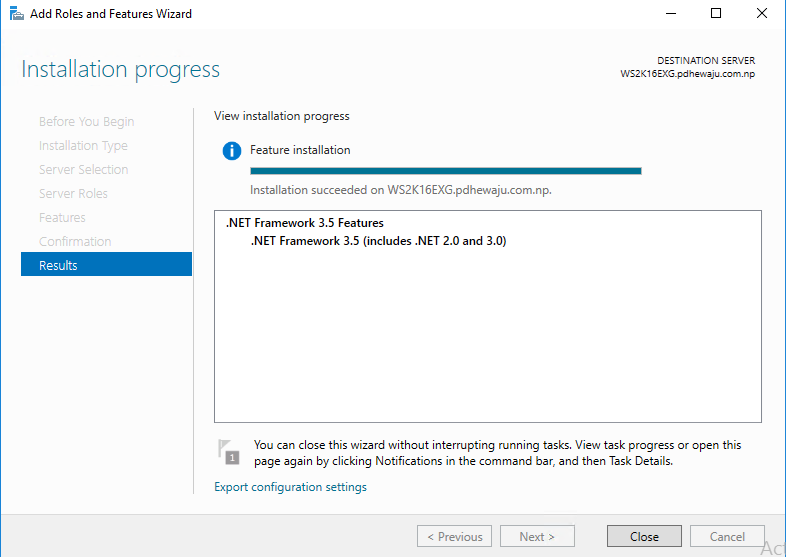
Task: Click the Close button at the bottom
Action: (644, 537)
